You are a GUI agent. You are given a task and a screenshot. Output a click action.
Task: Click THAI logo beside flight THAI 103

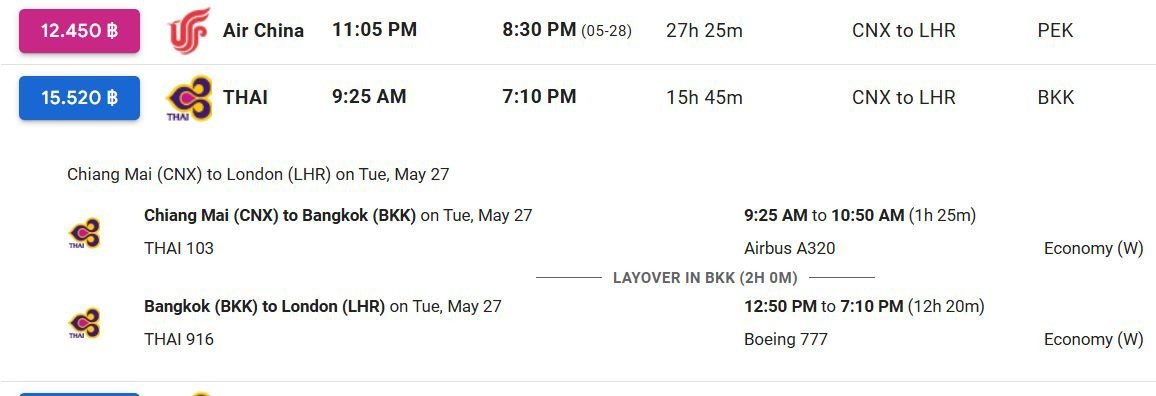click(x=84, y=233)
